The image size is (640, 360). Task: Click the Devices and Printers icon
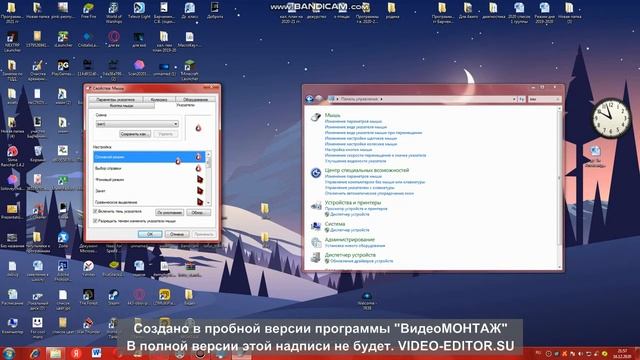[x=316, y=206]
